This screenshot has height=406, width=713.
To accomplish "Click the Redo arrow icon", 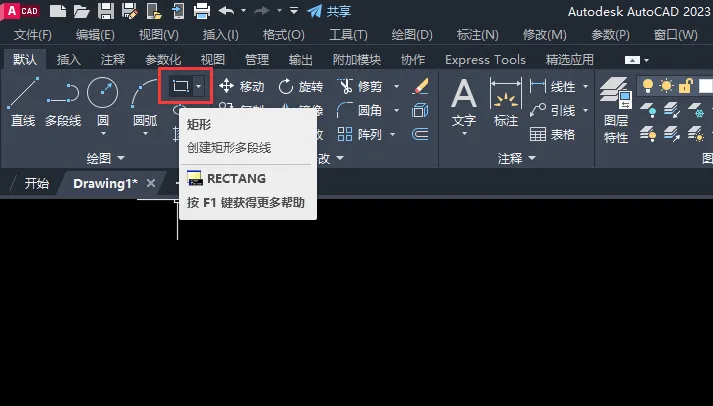I will (262, 10).
